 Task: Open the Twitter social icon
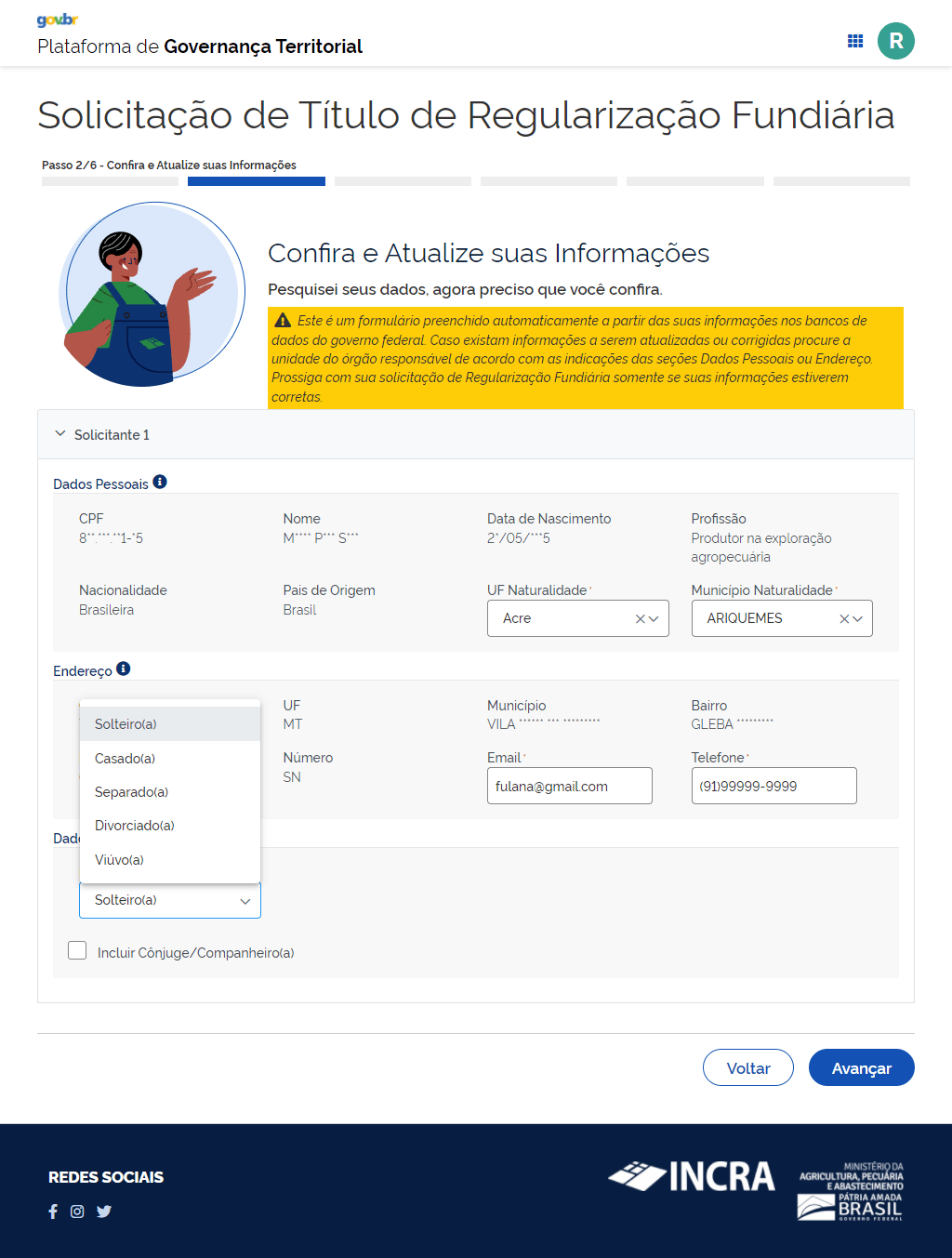(x=104, y=1212)
